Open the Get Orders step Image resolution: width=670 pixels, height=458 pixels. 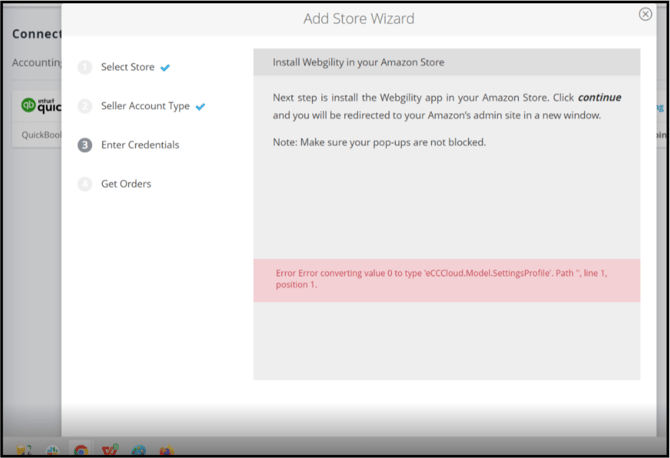point(126,184)
